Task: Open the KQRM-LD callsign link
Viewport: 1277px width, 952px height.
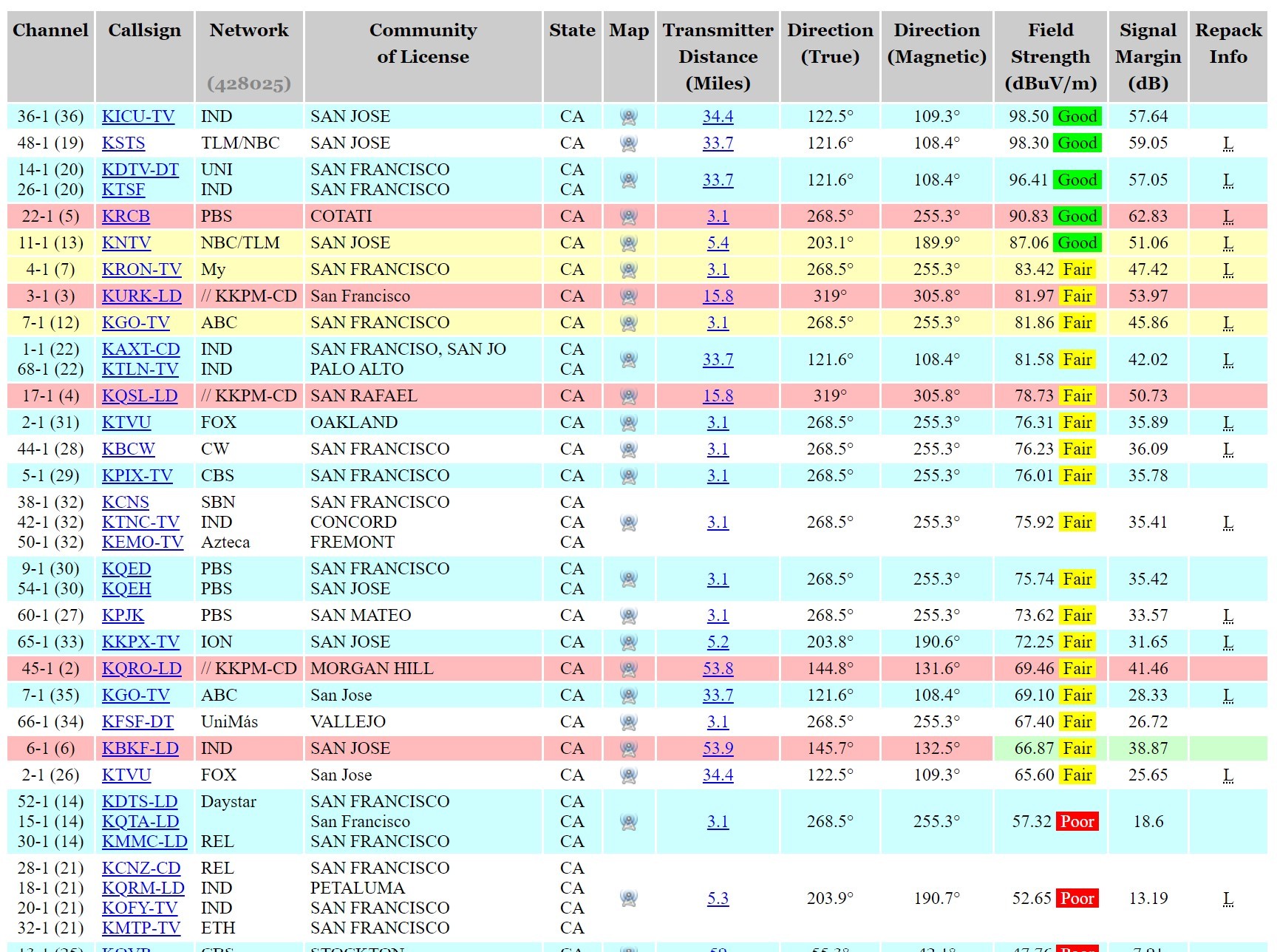Action: pos(143,888)
